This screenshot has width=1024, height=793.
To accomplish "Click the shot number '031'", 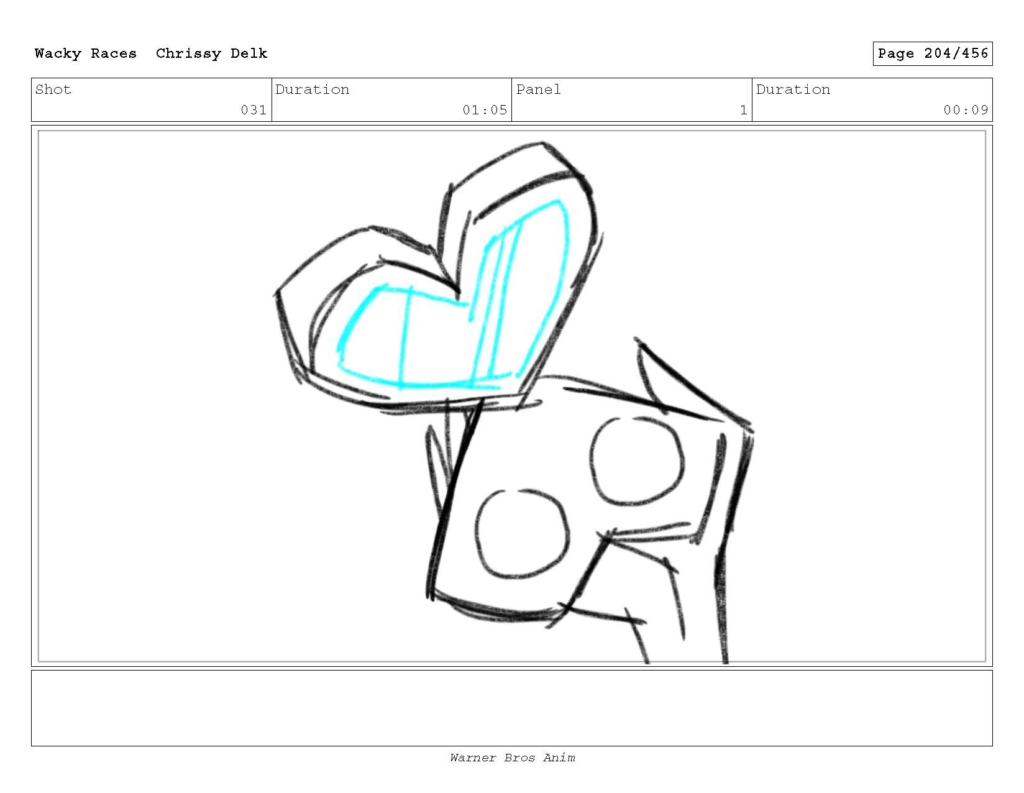I will 253,110.
